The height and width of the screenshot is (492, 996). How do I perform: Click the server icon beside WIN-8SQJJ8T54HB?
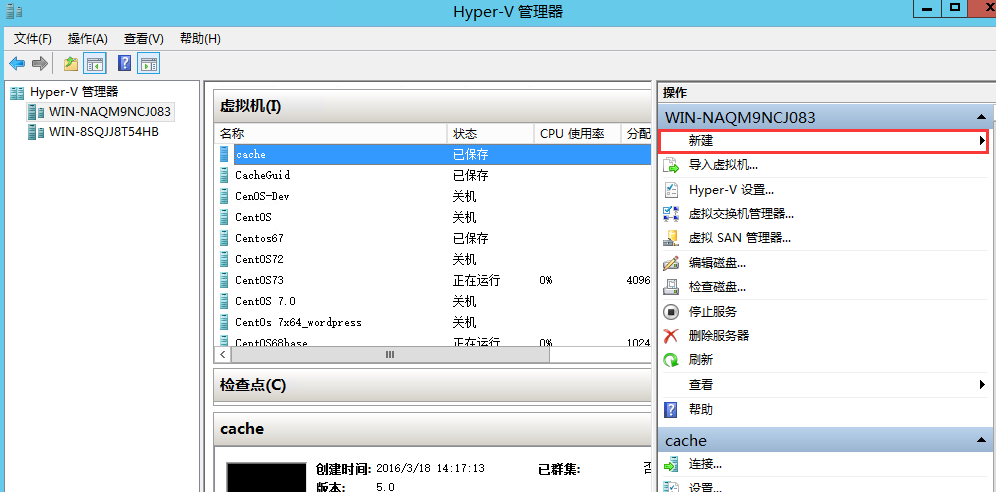(x=36, y=132)
